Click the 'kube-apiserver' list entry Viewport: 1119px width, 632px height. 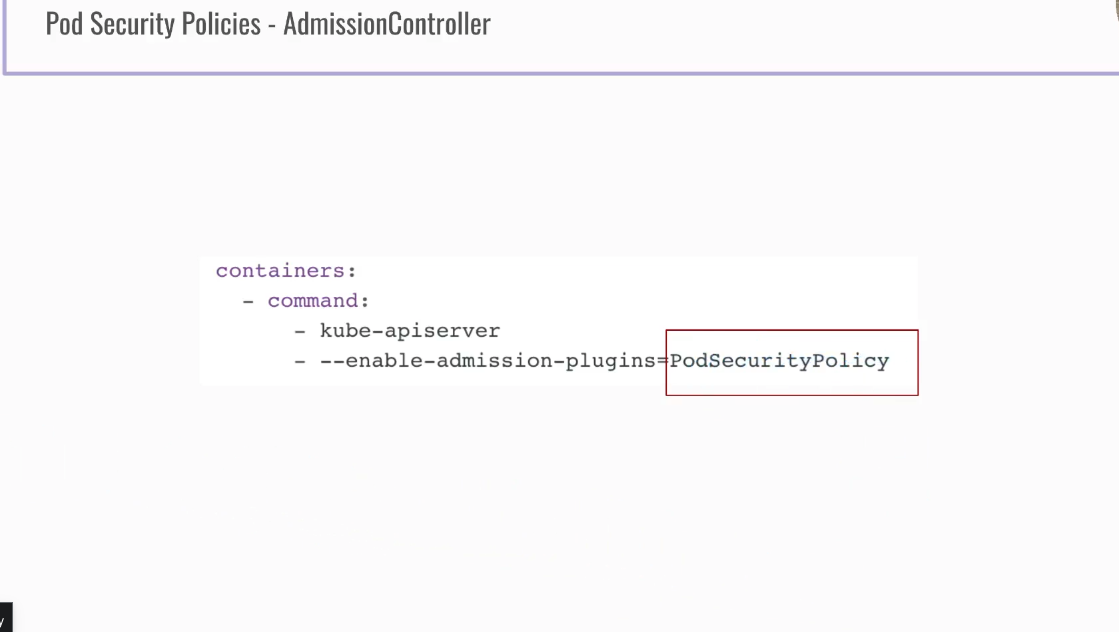(409, 331)
